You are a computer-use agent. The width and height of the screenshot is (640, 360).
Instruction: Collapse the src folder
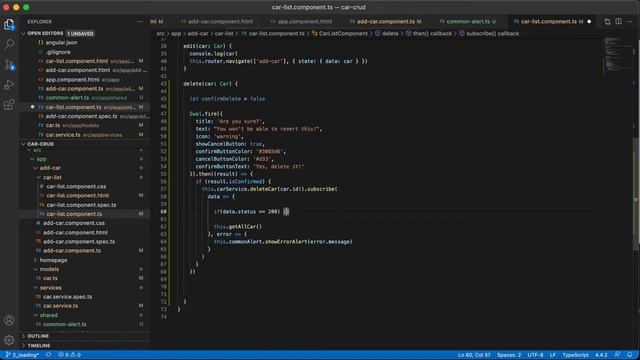point(29,150)
